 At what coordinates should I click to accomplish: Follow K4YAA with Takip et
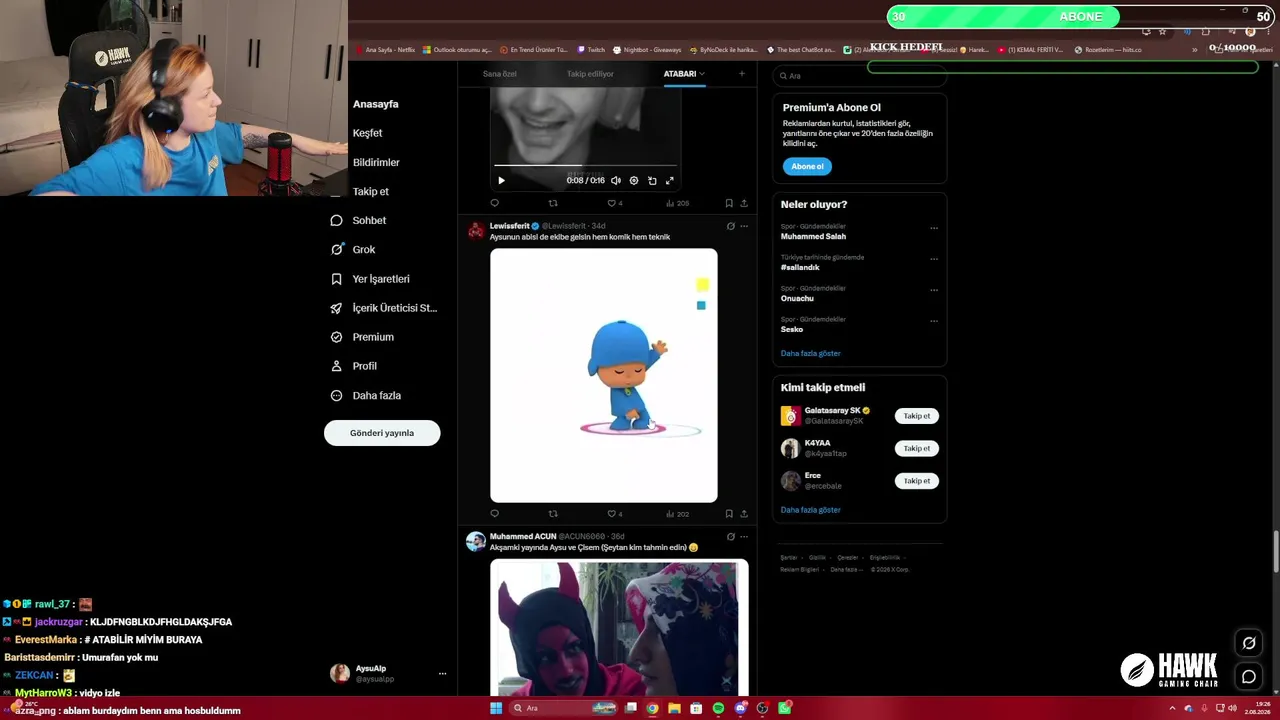[x=917, y=448]
